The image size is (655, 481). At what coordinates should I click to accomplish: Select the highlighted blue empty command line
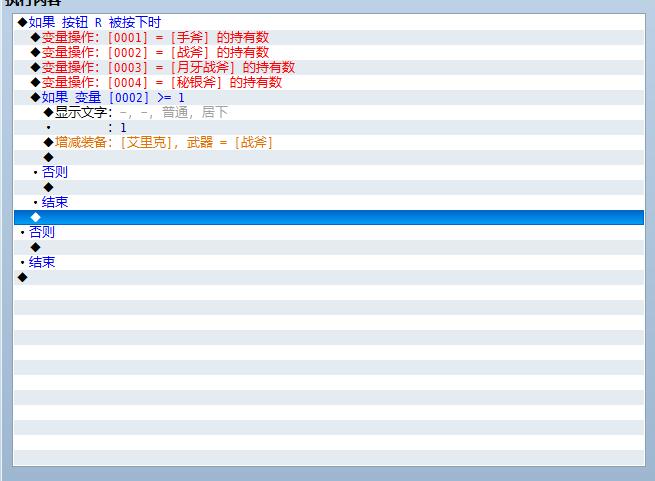coord(329,217)
